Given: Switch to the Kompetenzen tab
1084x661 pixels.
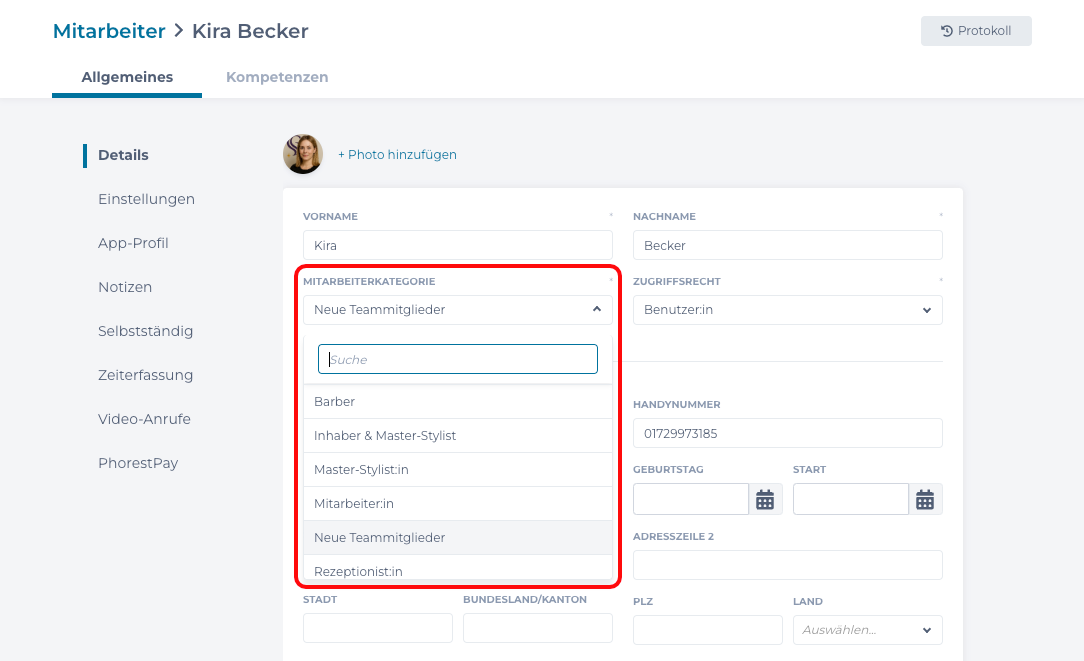Looking at the screenshot, I should (277, 77).
